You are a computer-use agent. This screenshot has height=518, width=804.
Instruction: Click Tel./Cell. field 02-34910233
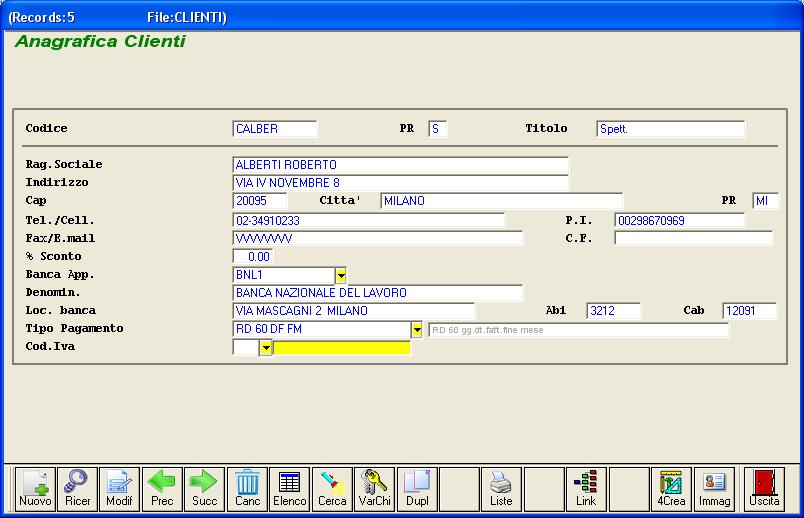[369, 221]
